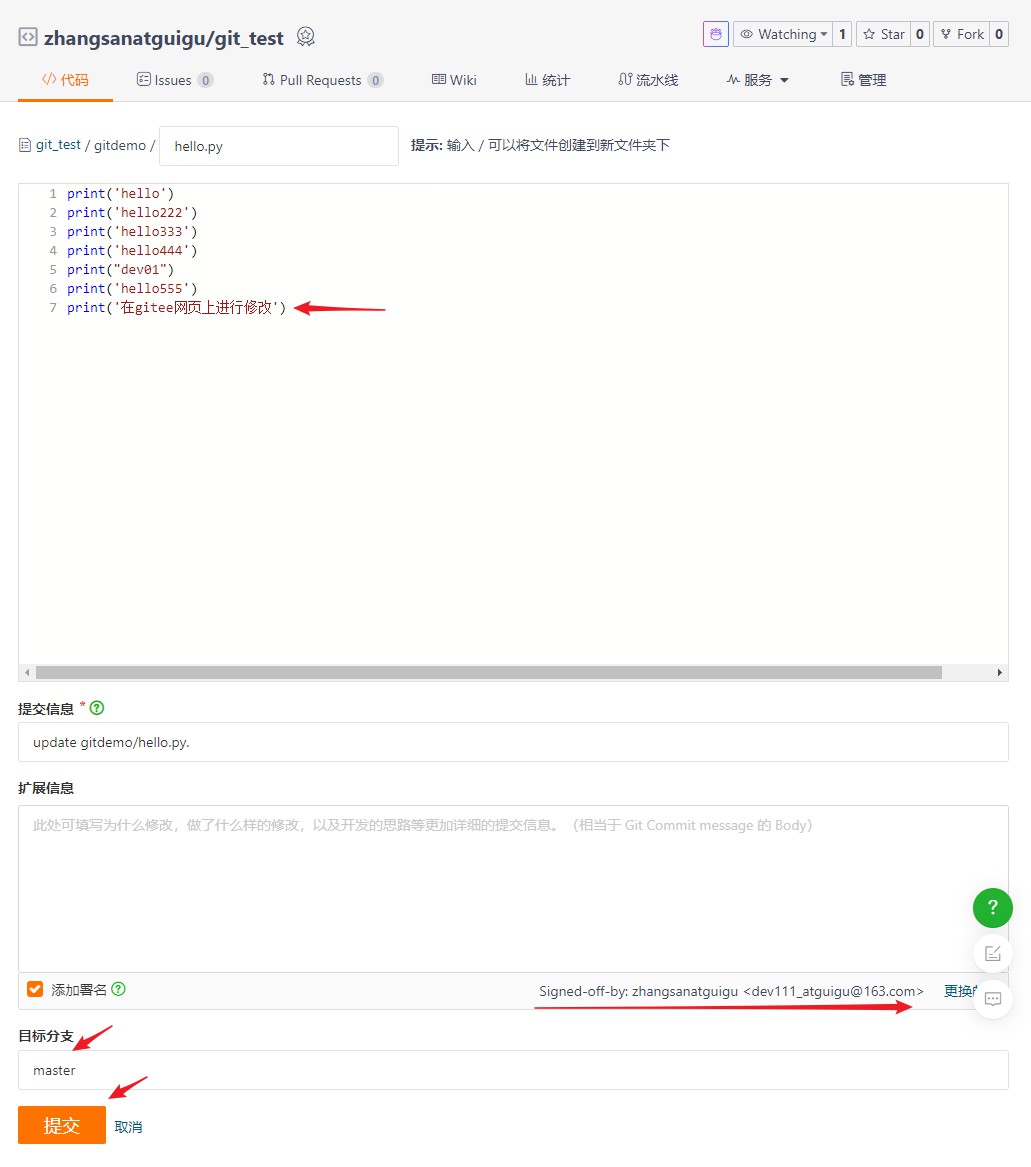Click the fork count number

pyautogui.click(x=999, y=34)
